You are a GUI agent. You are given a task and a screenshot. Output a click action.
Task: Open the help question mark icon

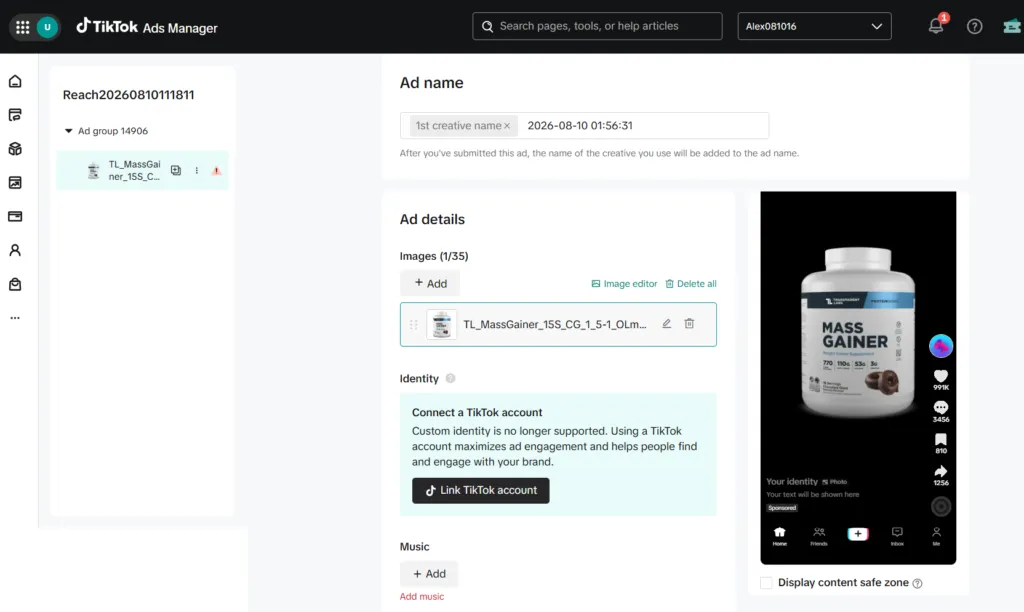point(974,26)
